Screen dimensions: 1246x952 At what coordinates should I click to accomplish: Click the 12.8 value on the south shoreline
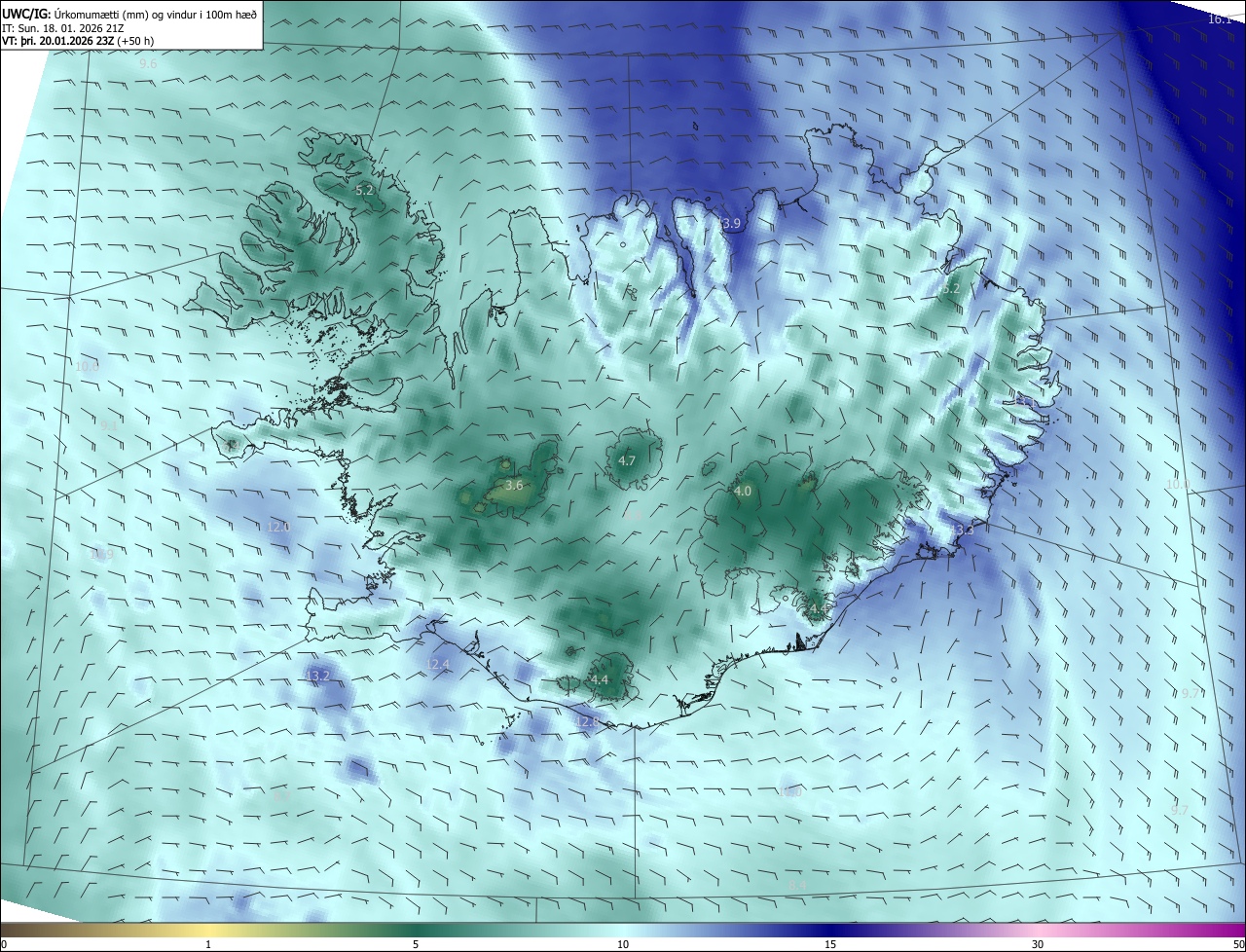point(587,721)
